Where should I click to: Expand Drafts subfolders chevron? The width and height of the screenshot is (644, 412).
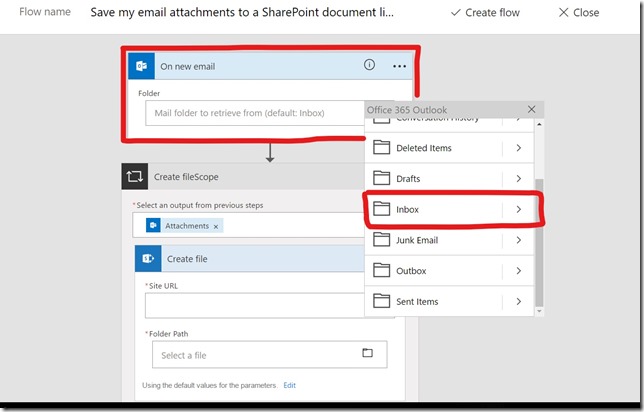pos(519,178)
